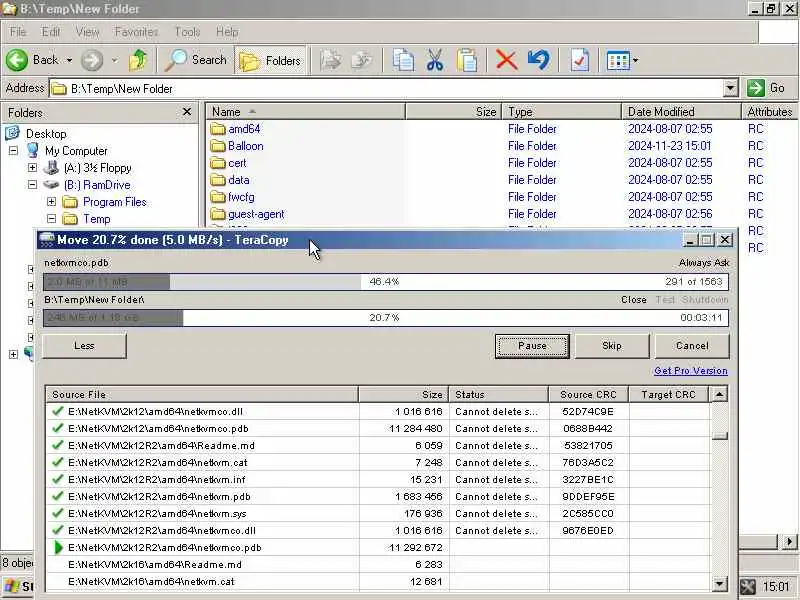Viewport: 800px width, 600px height.
Task: Select Desktop in folder tree
Action: click(x=46, y=134)
